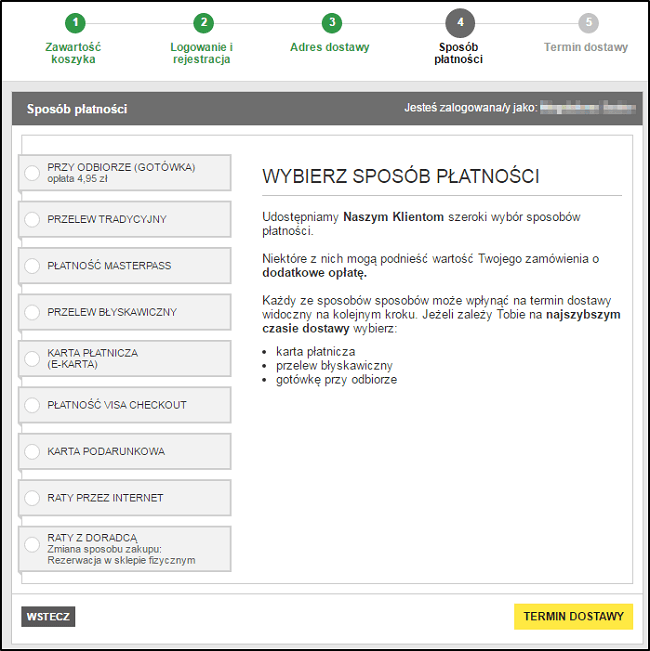Click the step 2 numbered circle
The height and width of the screenshot is (651, 650).
click(203, 23)
